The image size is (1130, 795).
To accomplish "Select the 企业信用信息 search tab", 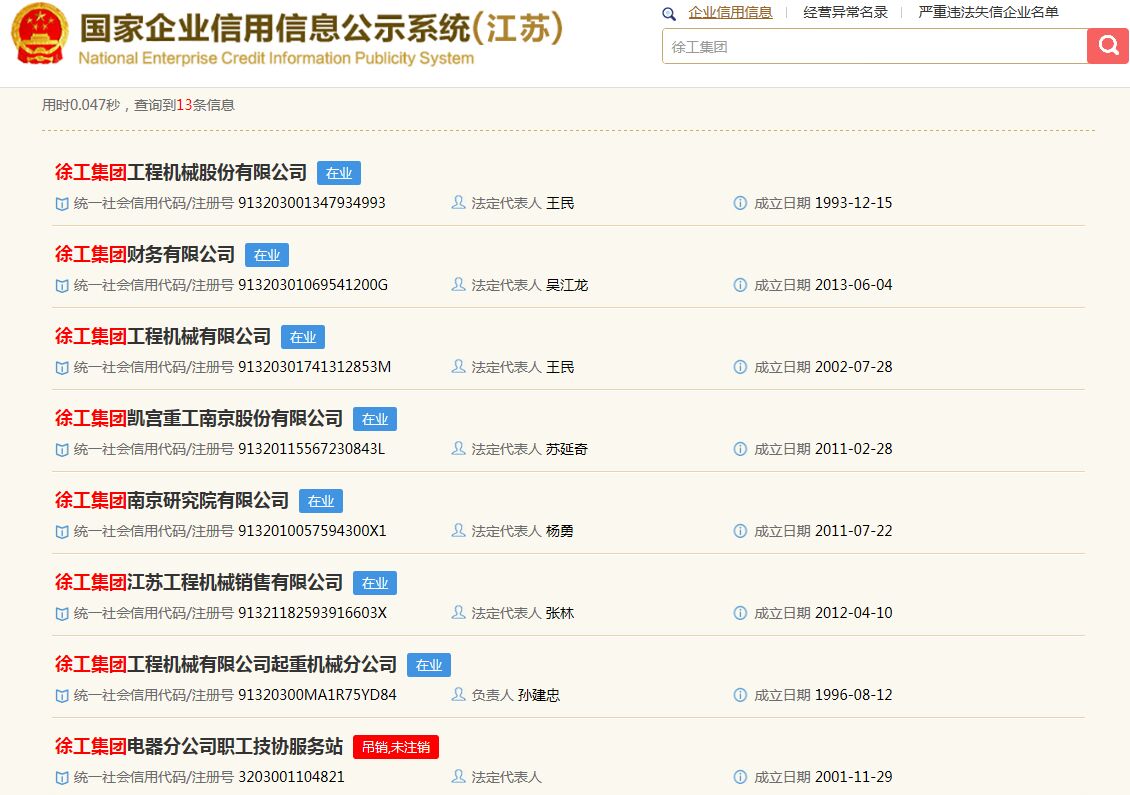I will [x=730, y=12].
